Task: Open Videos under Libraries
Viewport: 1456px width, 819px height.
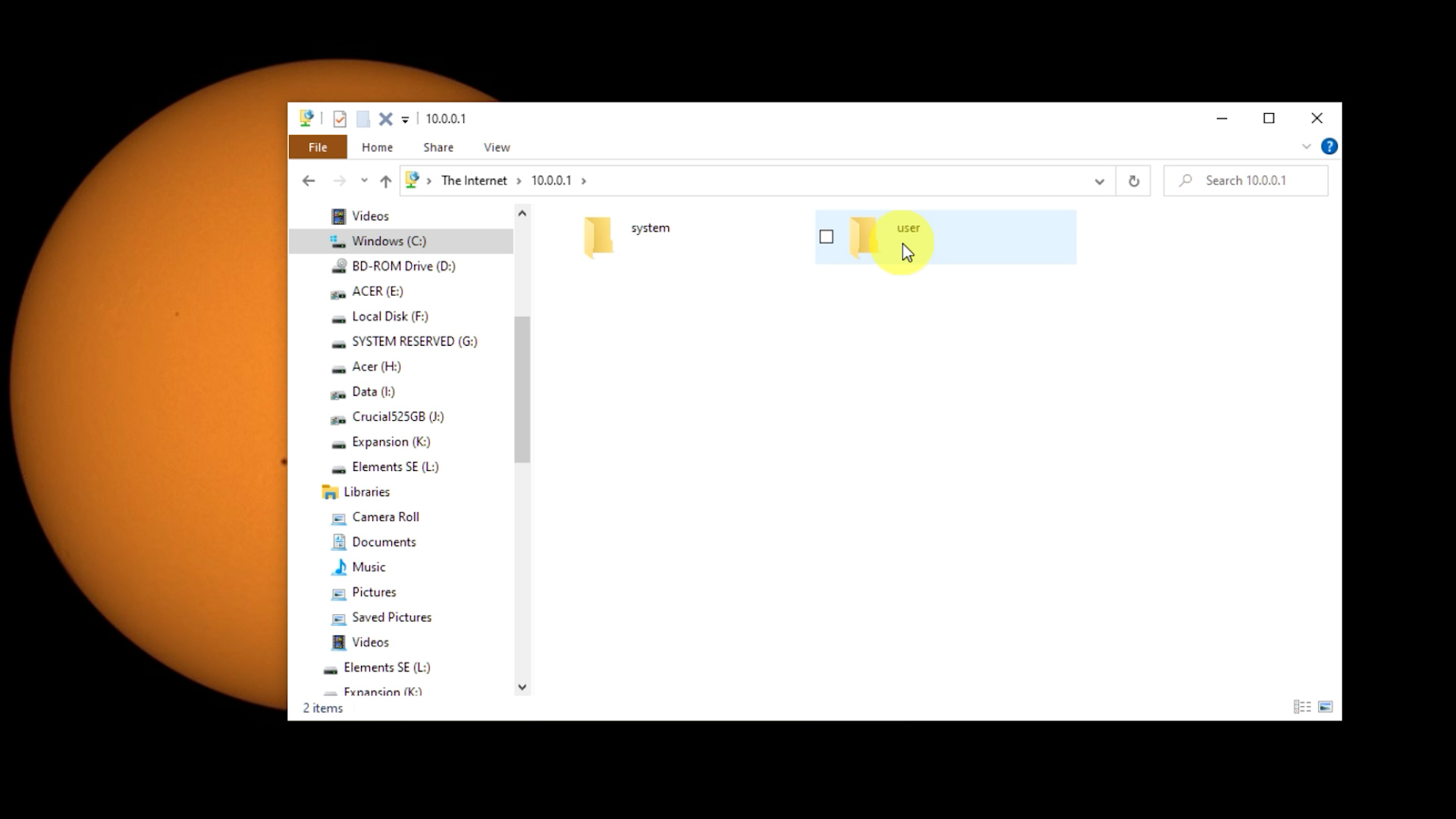Action: point(370,642)
